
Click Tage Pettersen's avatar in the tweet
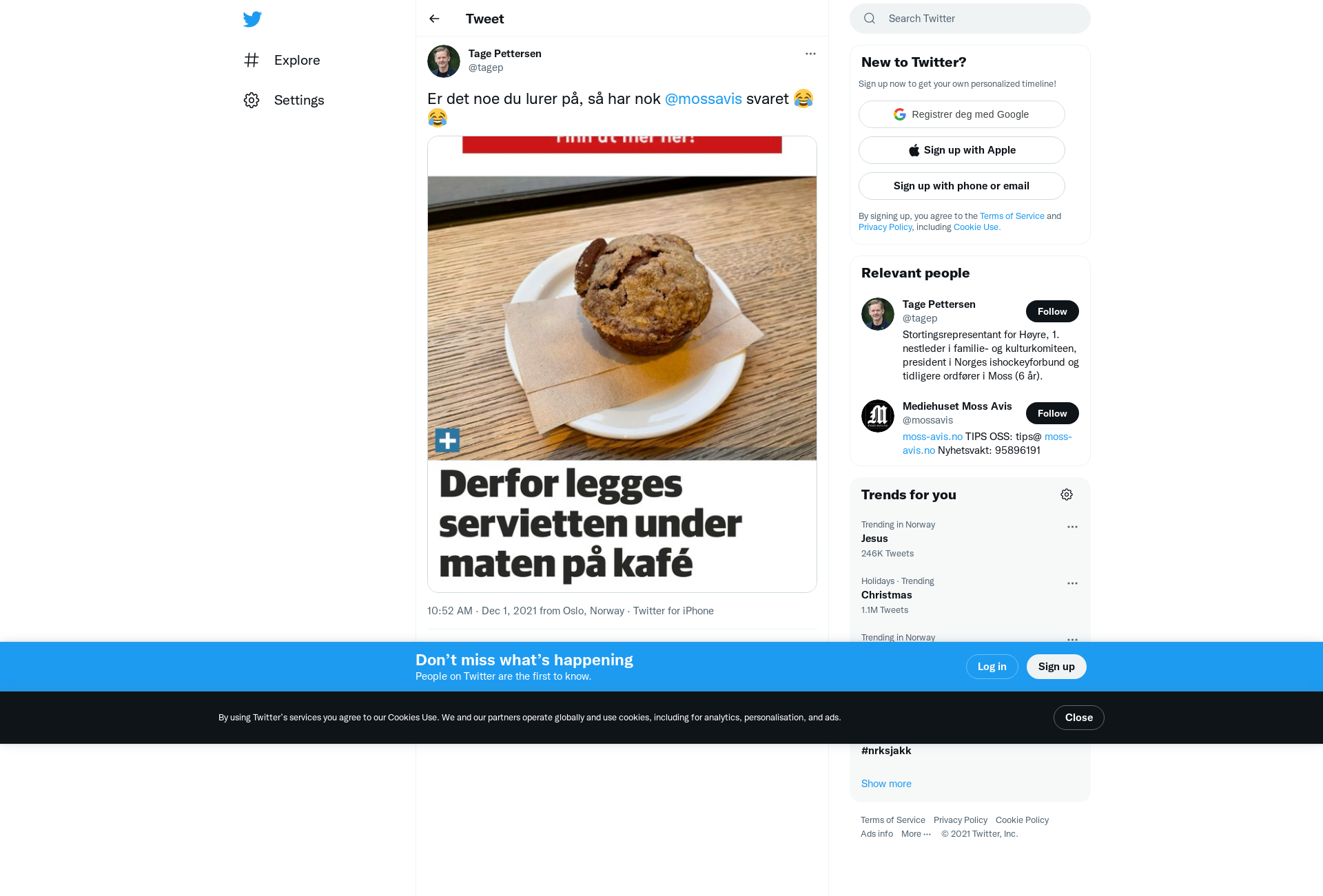point(444,61)
